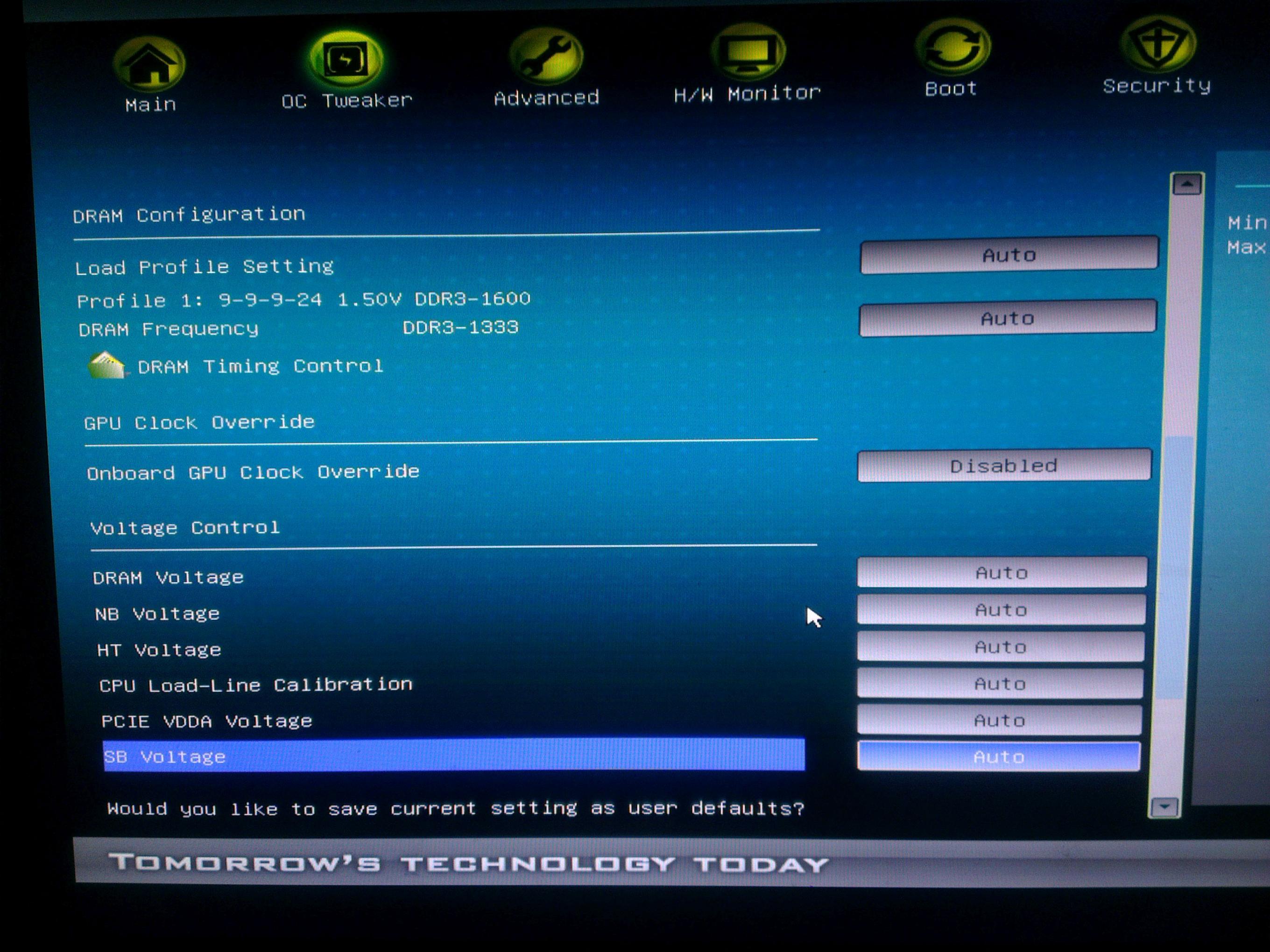Open the DRAM Voltage Auto dropdown
1270x952 pixels.
pyautogui.click(x=1002, y=572)
